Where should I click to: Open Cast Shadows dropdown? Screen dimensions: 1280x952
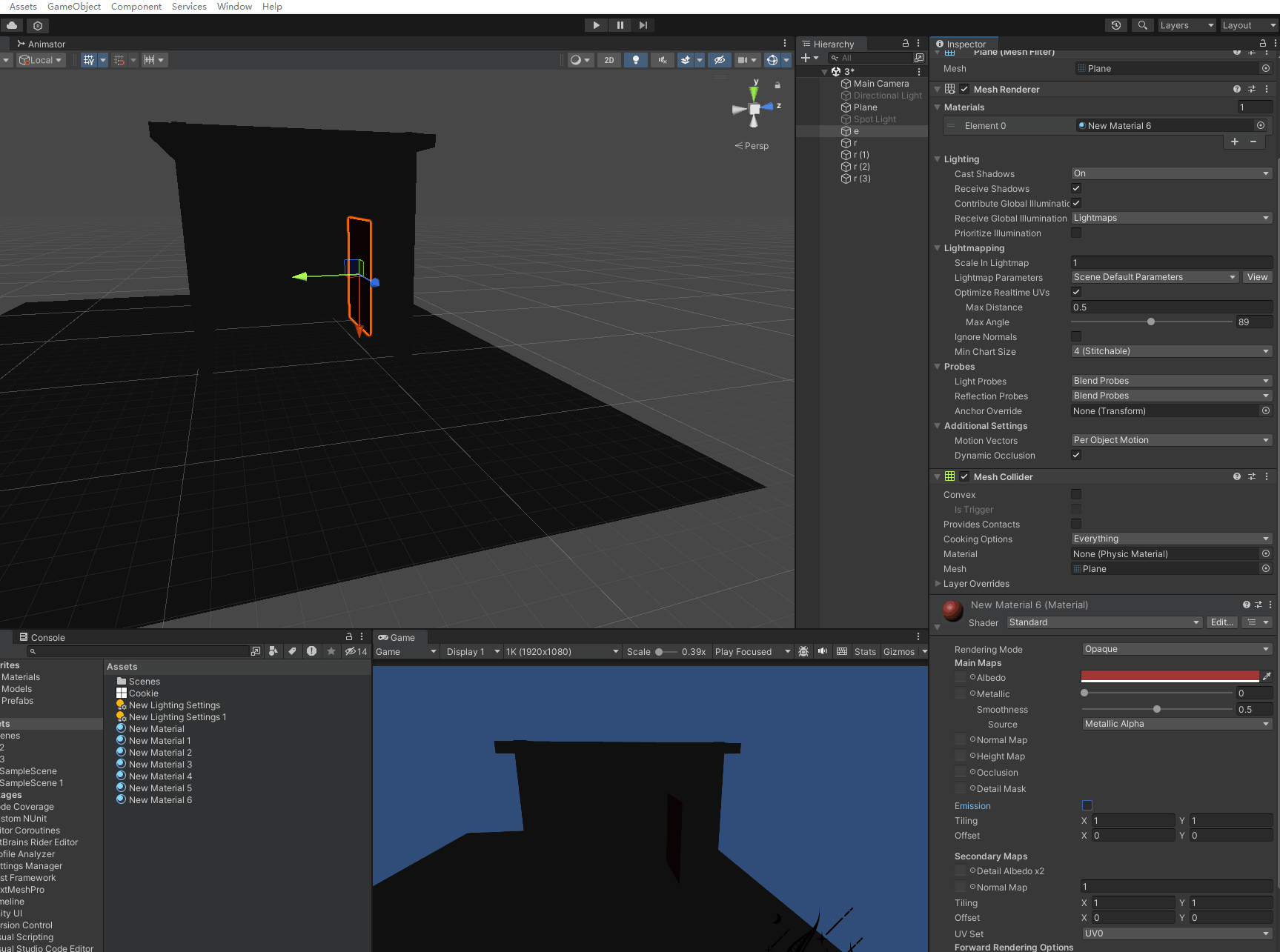point(1172,173)
